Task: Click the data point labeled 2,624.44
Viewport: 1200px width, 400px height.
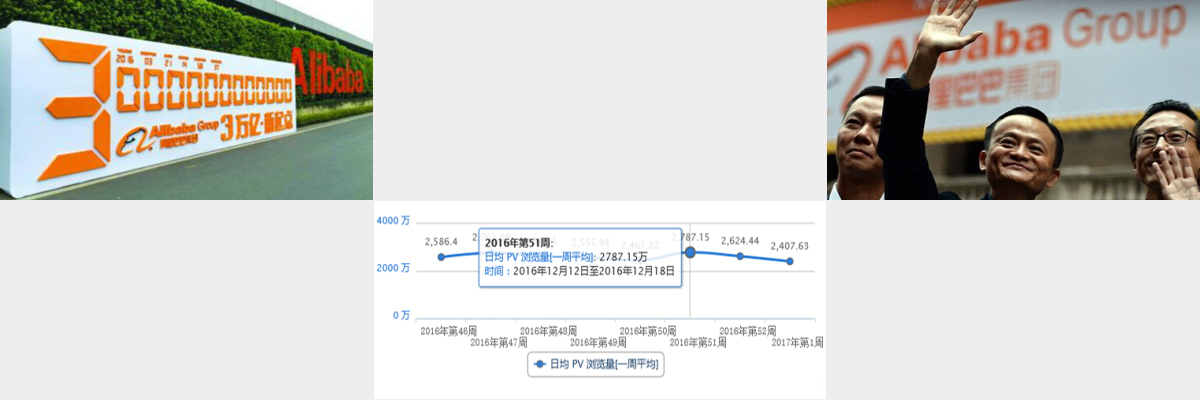Action: tap(740, 256)
